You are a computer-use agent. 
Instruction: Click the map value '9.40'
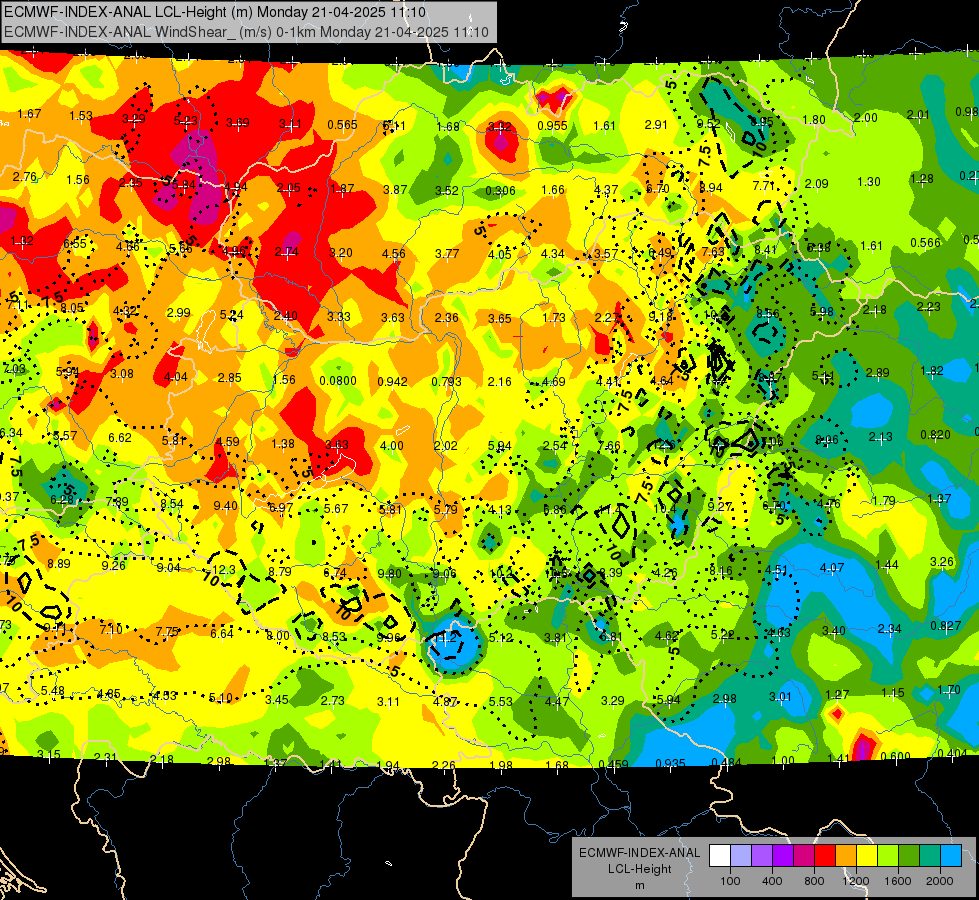[x=225, y=506]
